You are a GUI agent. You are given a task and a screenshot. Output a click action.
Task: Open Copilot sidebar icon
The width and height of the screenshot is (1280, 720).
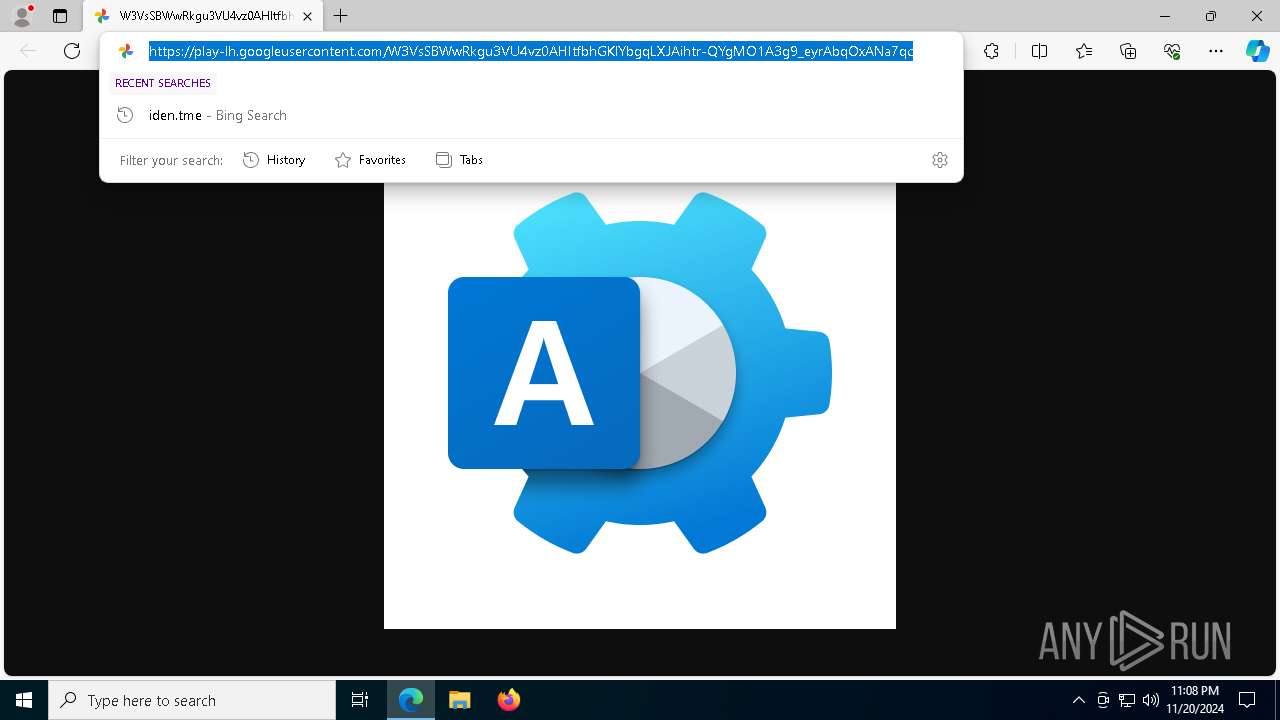(x=1257, y=51)
